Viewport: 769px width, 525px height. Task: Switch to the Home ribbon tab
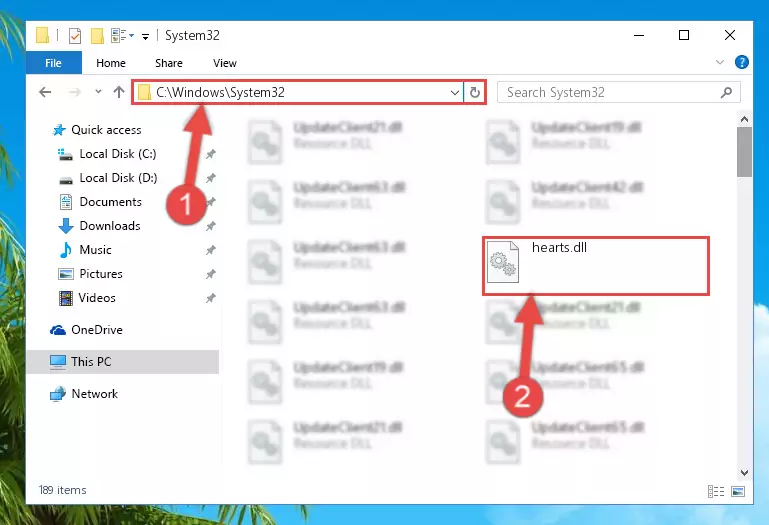coord(111,63)
